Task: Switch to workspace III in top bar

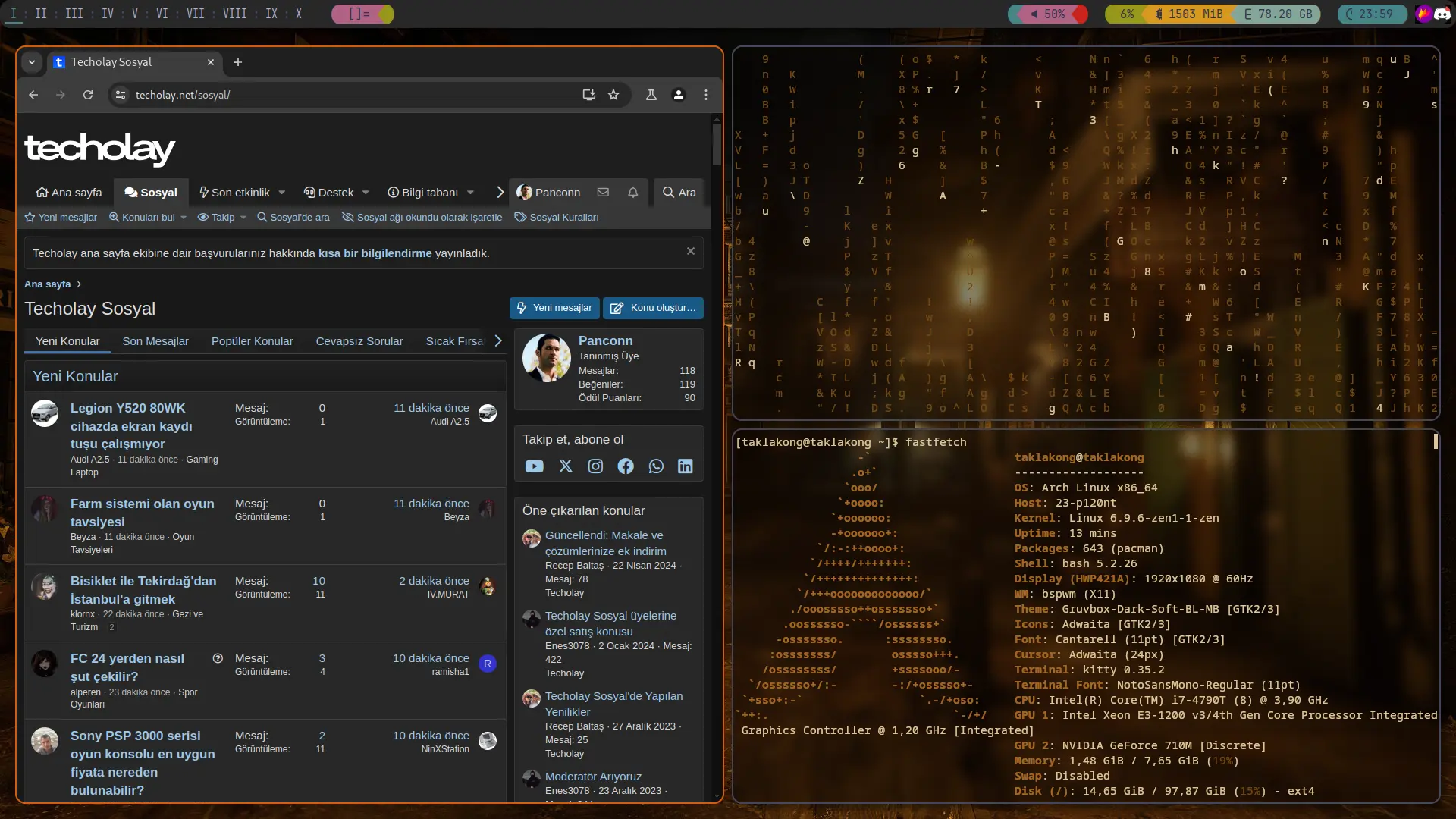Action: [x=74, y=14]
